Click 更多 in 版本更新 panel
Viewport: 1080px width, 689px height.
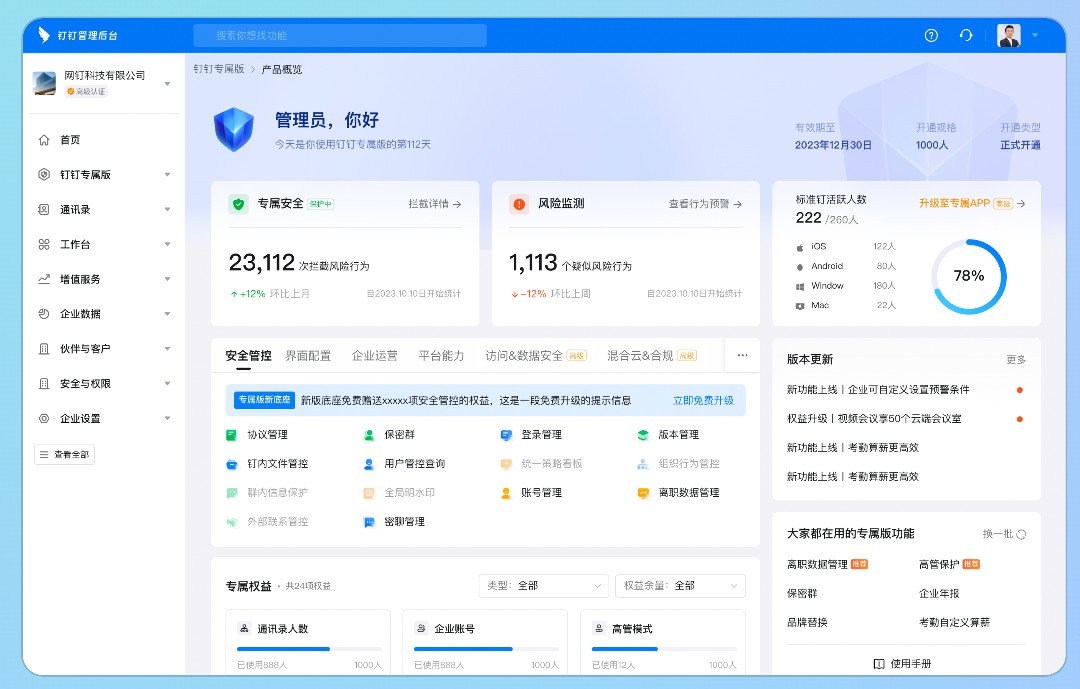point(1016,360)
